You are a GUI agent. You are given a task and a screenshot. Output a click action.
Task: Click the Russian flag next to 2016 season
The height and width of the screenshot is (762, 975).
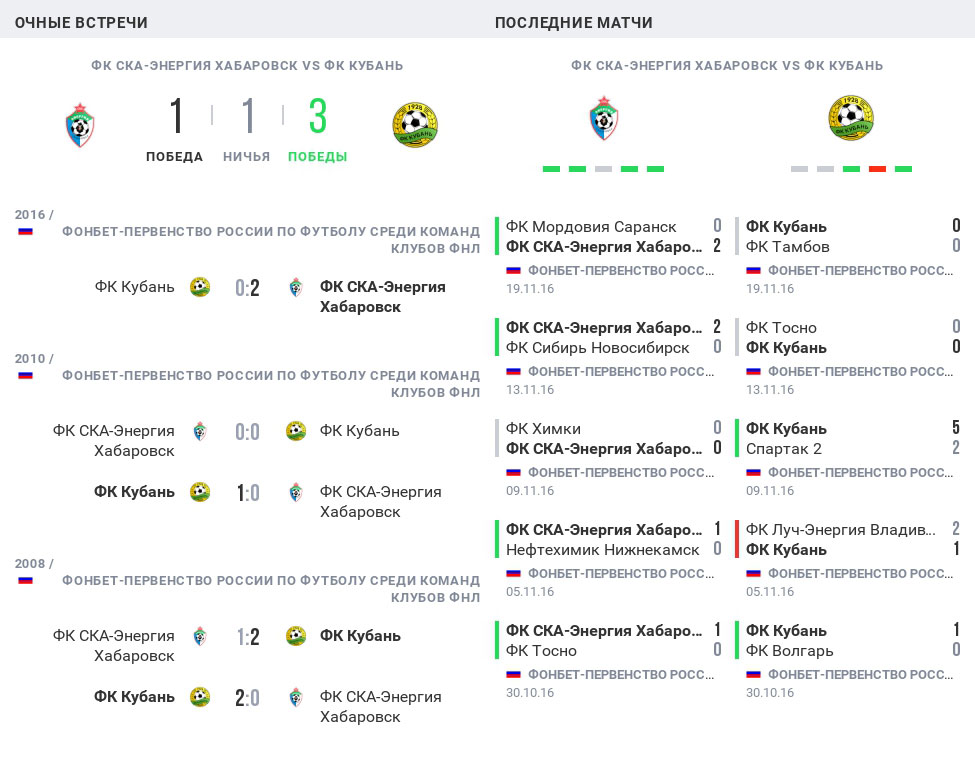pos(25,231)
